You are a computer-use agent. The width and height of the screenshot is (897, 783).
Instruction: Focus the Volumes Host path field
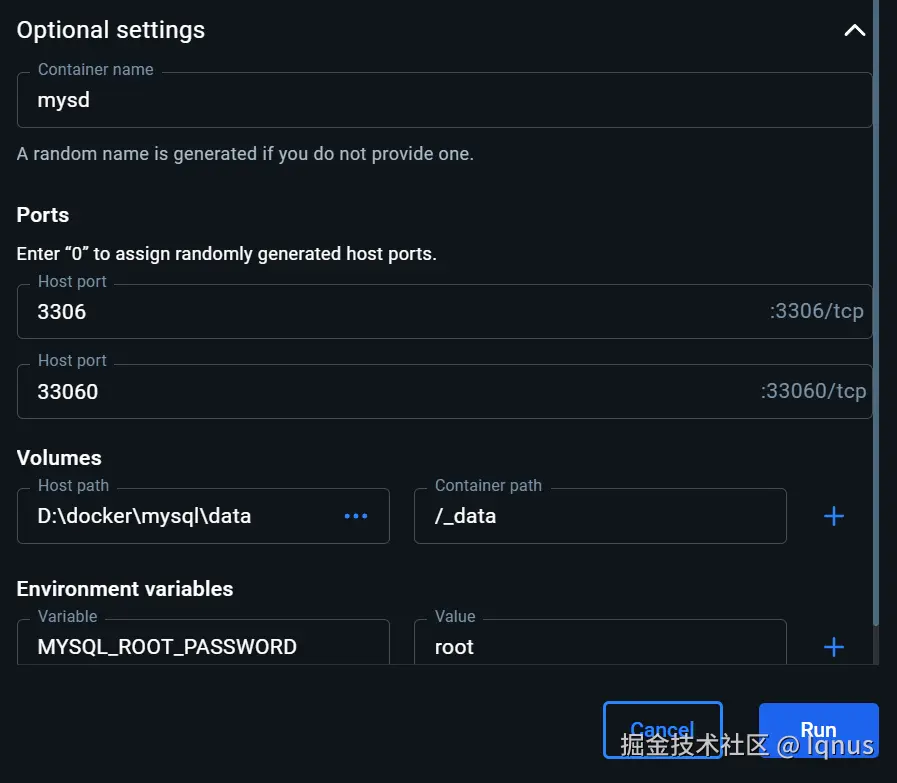(180, 517)
